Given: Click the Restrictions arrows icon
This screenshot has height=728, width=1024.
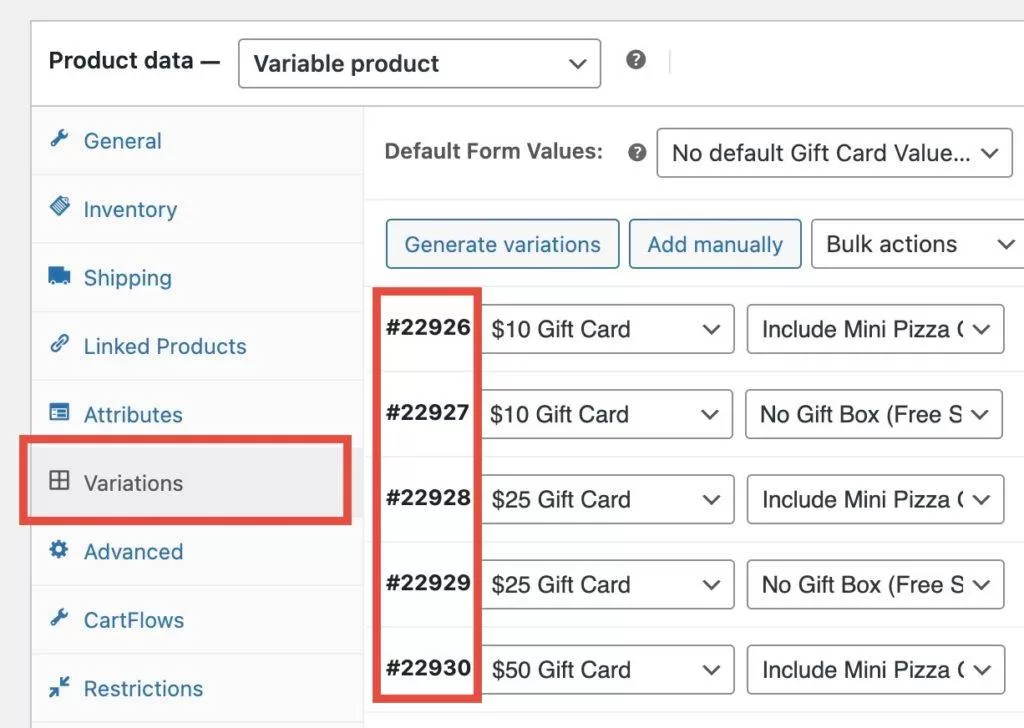Looking at the screenshot, I should [59, 687].
